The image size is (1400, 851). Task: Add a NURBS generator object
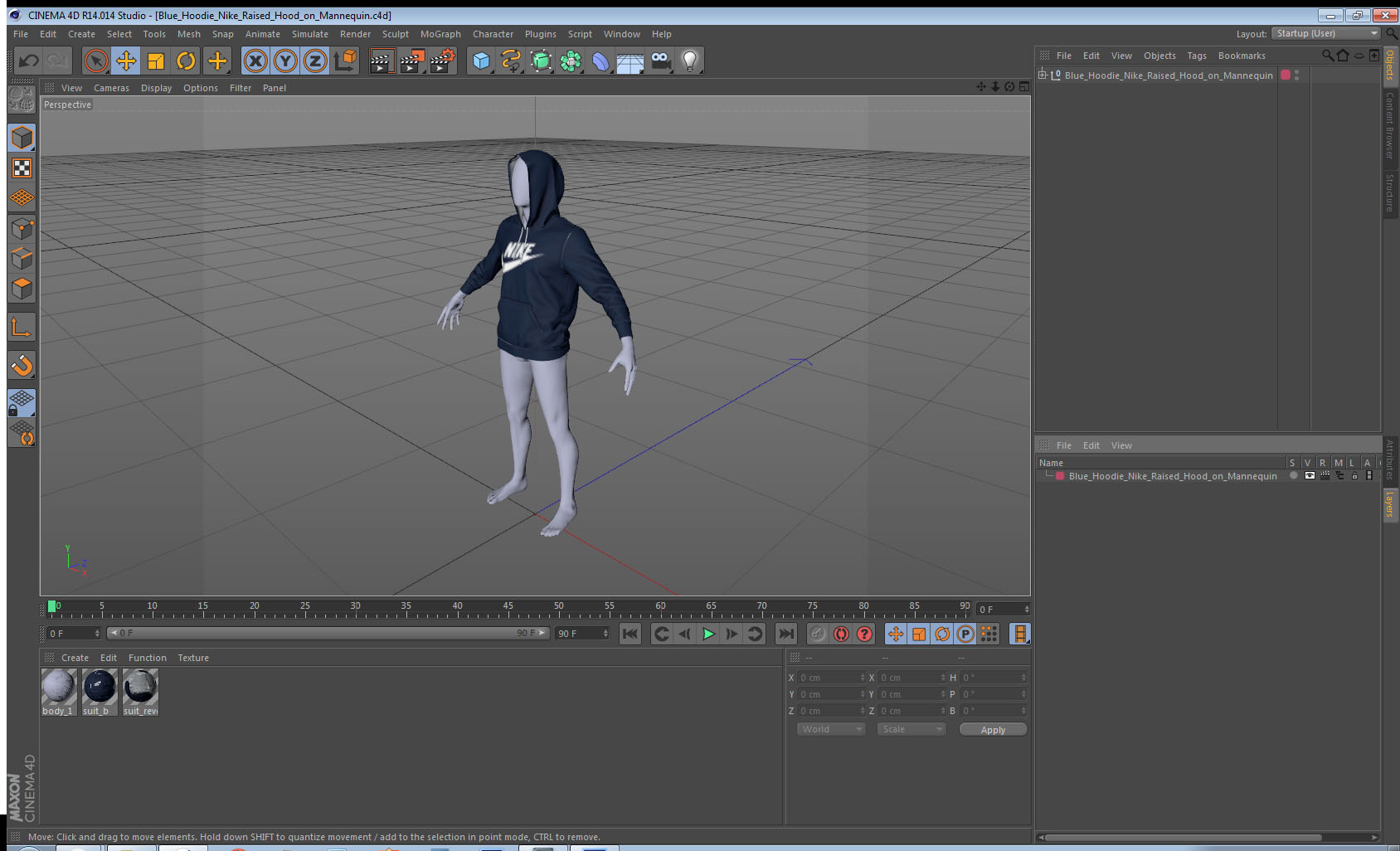542,61
